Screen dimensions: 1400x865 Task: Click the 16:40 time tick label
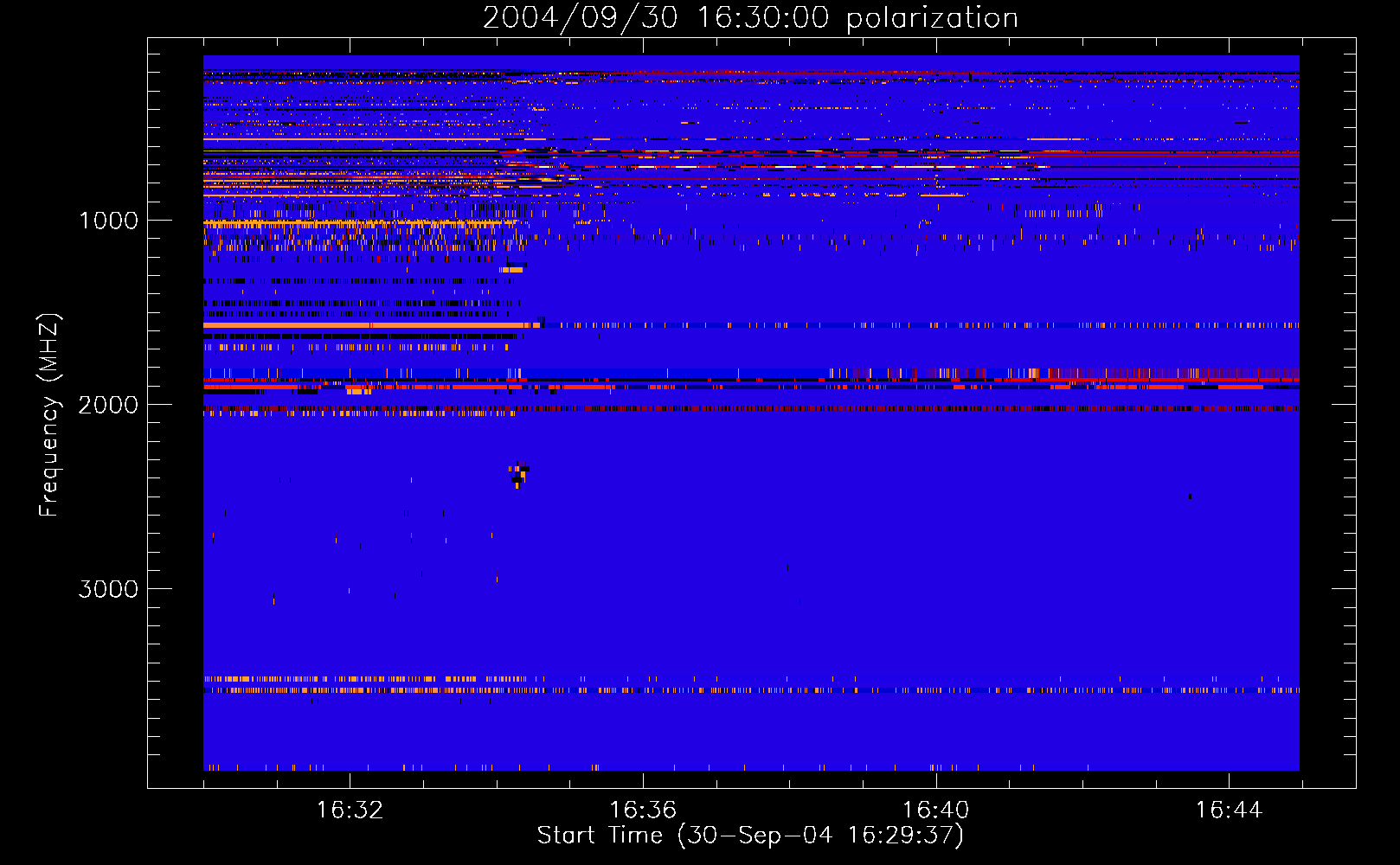point(936,811)
